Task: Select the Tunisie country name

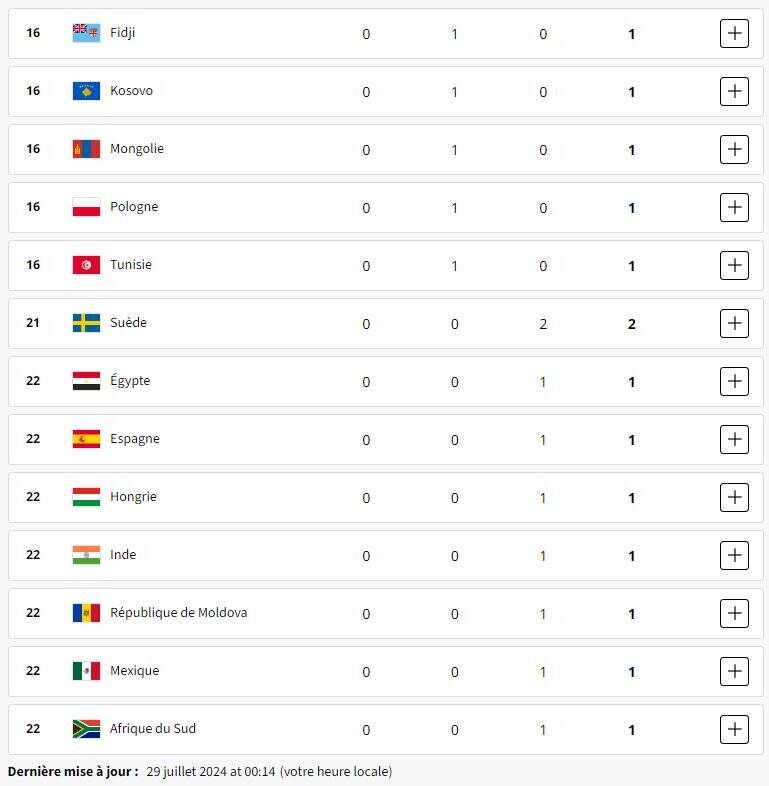Action: coord(131,265)
